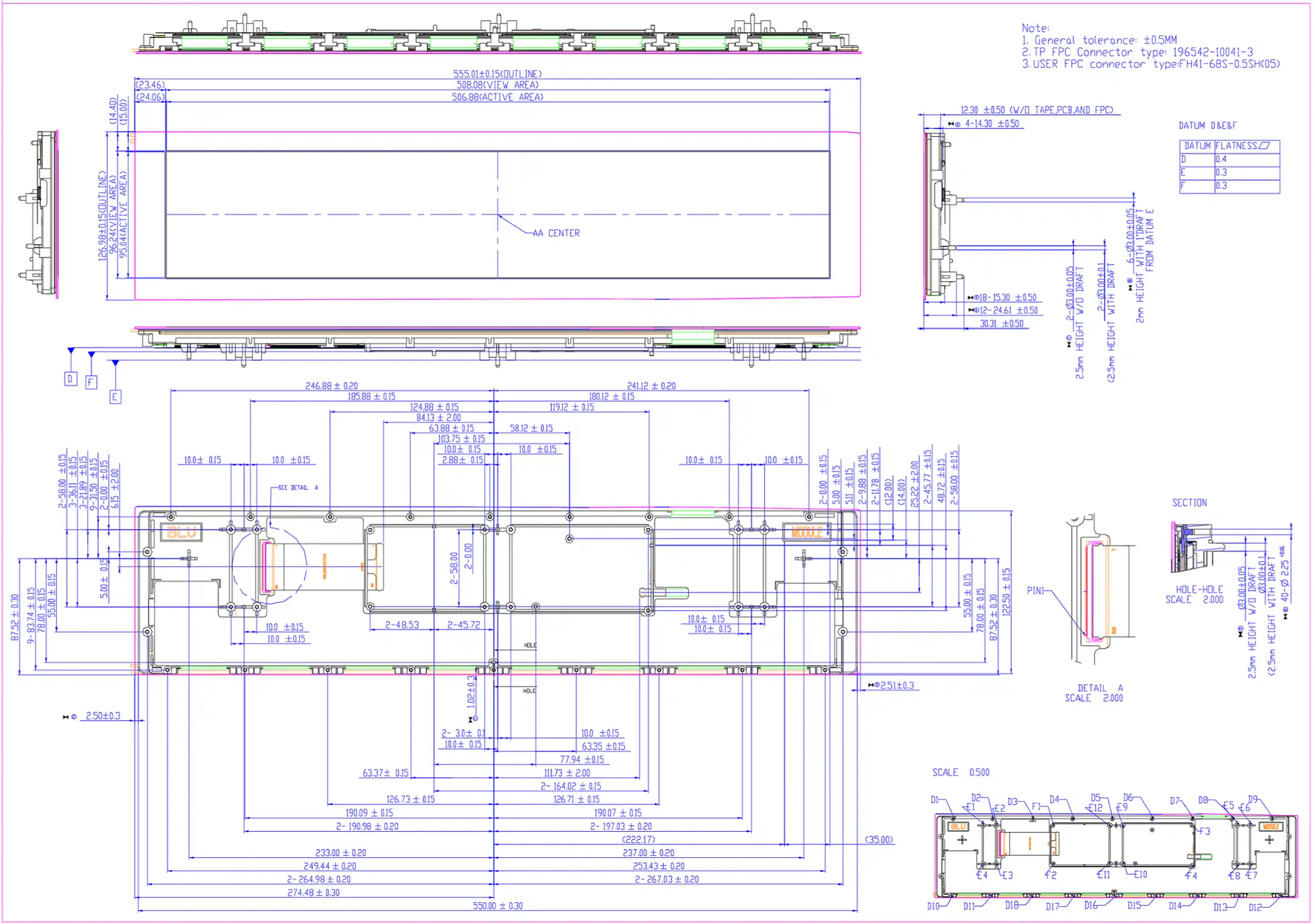Select the 'DETAIL A' view title
The width and height of the screenshot is (1315, 924).
(1100, 688)
